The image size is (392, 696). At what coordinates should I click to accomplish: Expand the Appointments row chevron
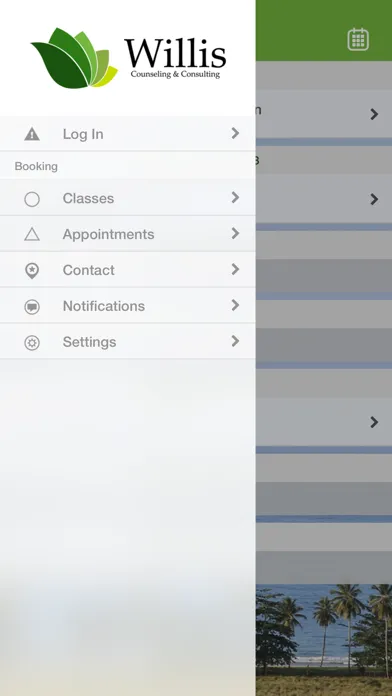click(x=235, y=233)
